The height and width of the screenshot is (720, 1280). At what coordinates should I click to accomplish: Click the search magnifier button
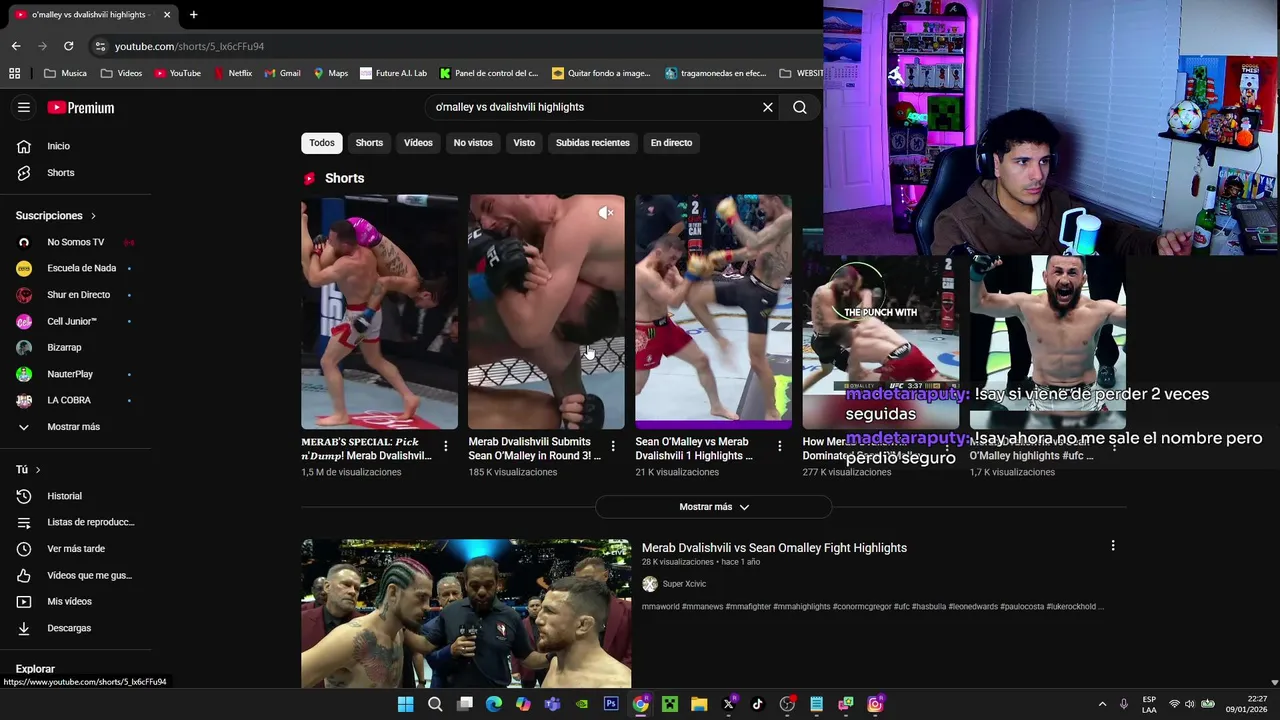coord(800,107)
